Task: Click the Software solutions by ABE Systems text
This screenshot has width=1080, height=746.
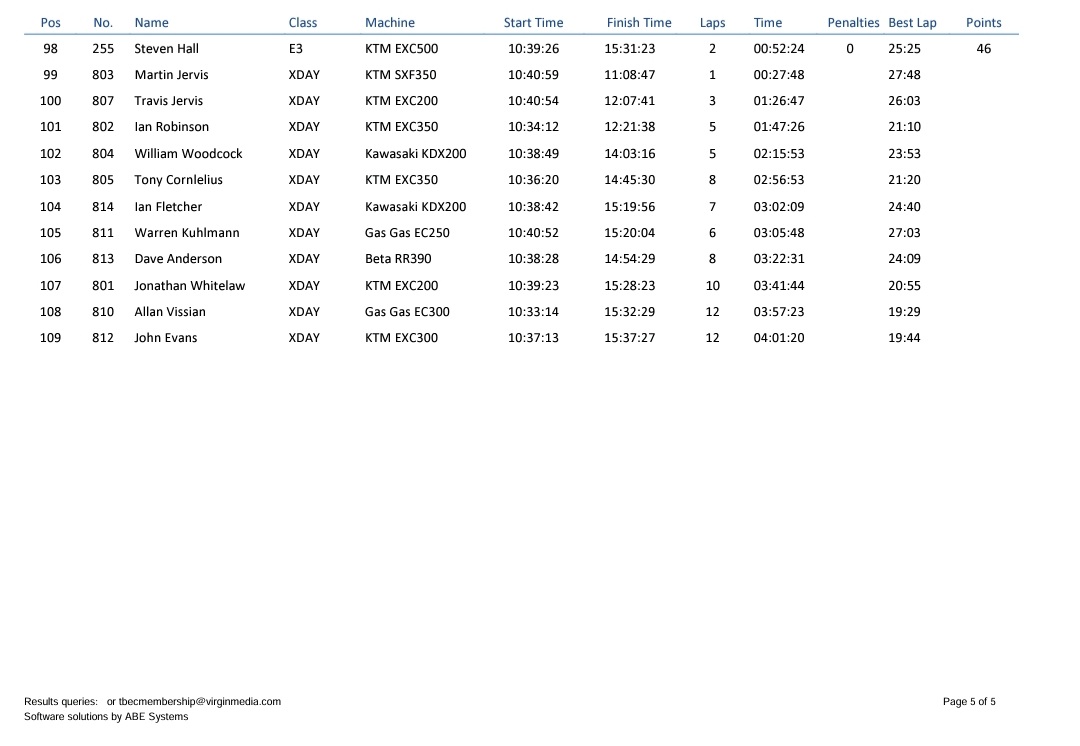Action: [x=106, y=717]
